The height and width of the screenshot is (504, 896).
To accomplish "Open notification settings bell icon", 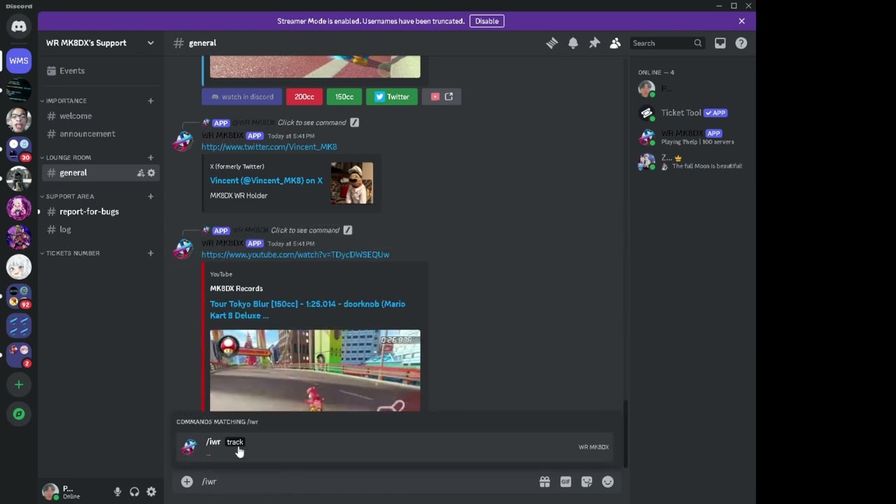I will click(x=573, y=43).
